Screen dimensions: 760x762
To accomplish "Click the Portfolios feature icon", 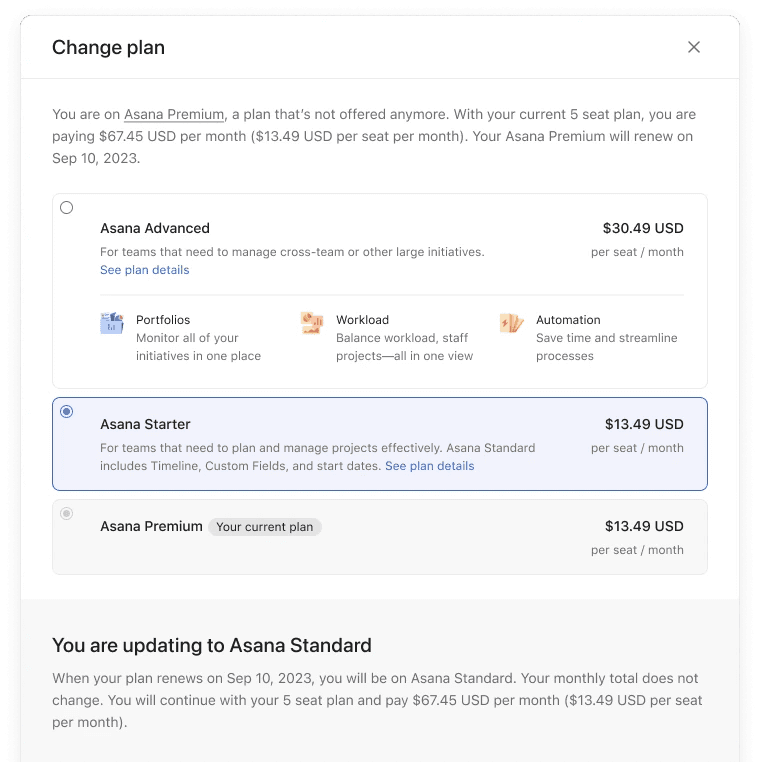I will [x=111, y=323].
